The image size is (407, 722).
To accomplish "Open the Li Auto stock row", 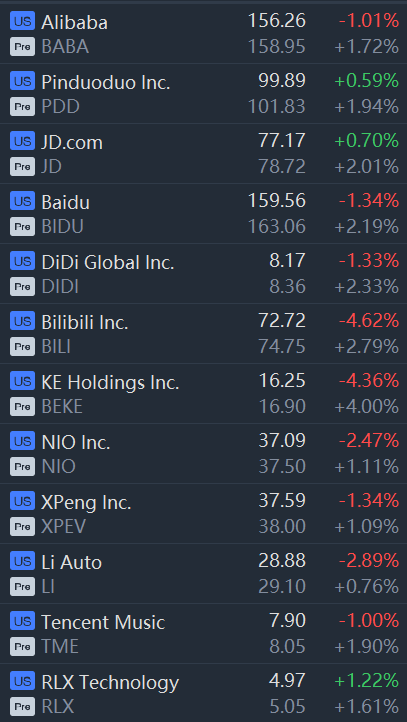I will point(204,574).
